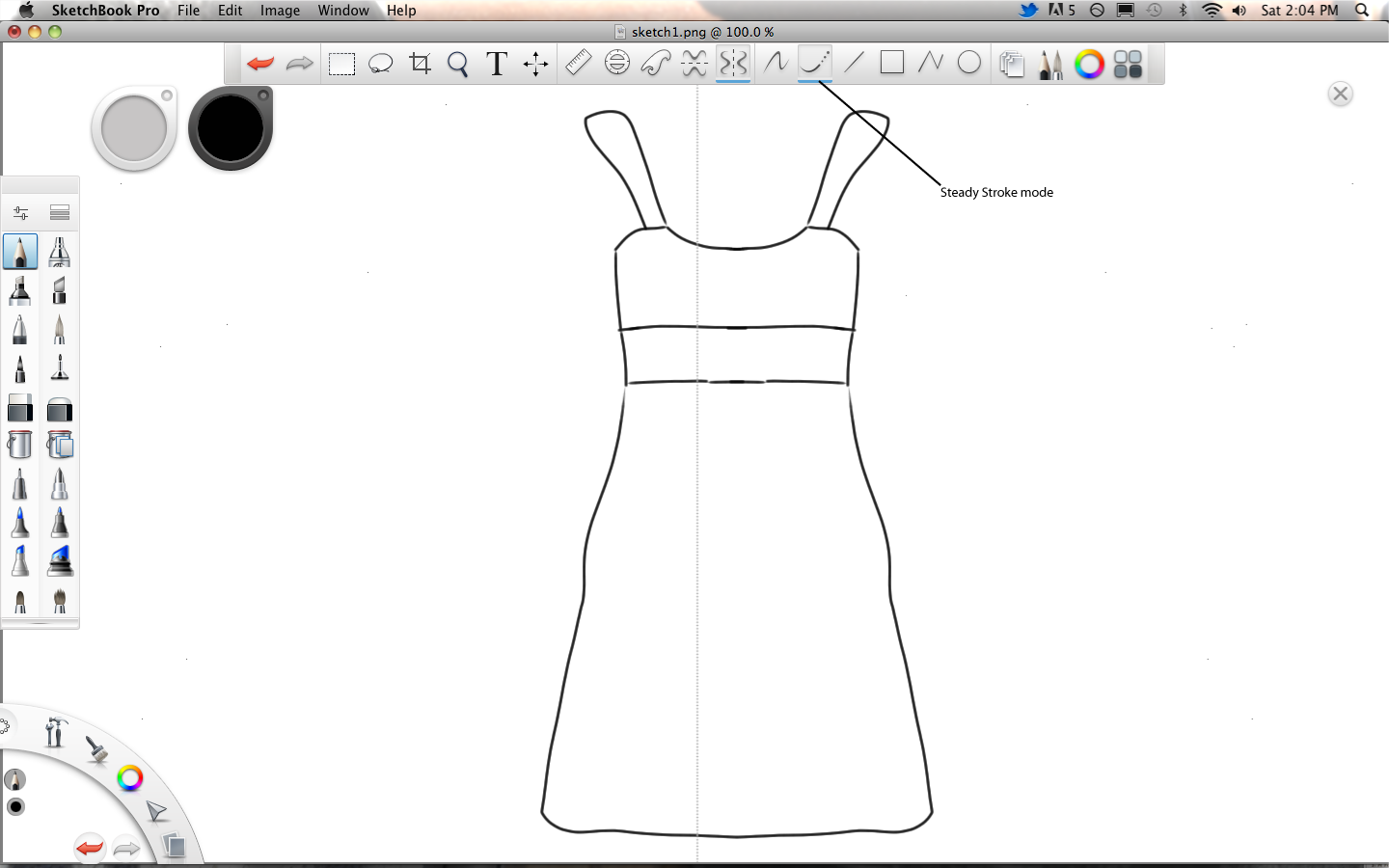Select the Pencil brush

(x=20, y=252)
